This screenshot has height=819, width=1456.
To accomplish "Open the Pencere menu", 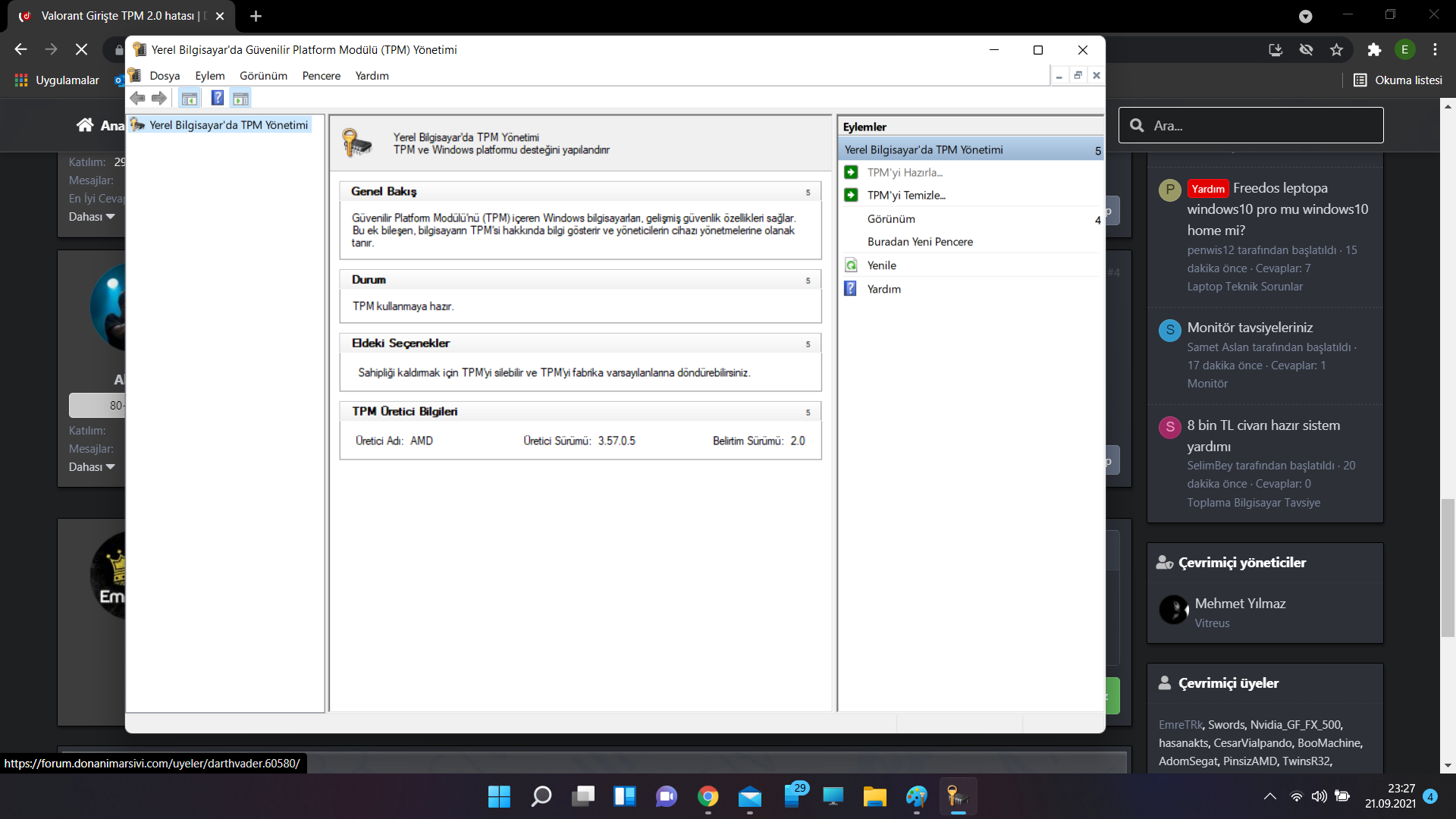I will (x=321, y=76).
